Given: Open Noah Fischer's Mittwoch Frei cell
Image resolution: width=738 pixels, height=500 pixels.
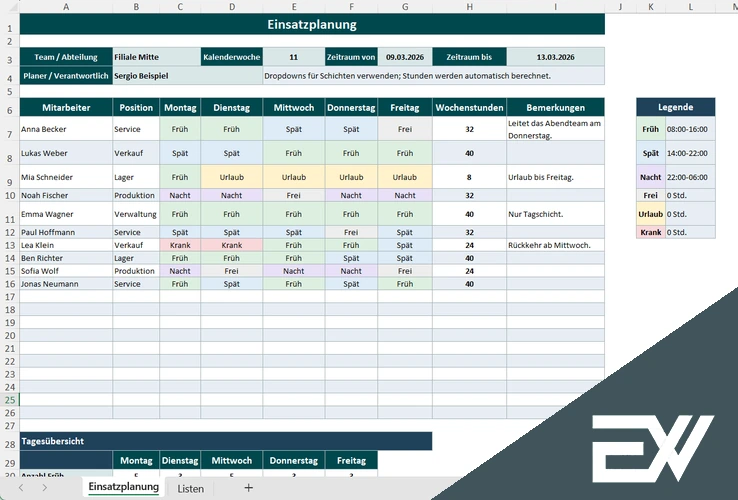Looking at the screenshot, I should point(294,195).
